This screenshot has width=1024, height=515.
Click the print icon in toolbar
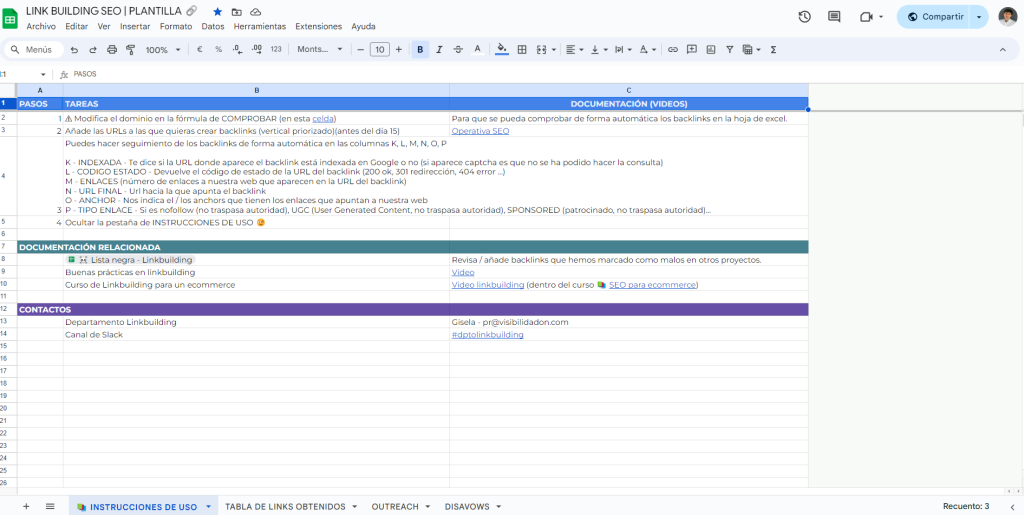pos(112,49)
